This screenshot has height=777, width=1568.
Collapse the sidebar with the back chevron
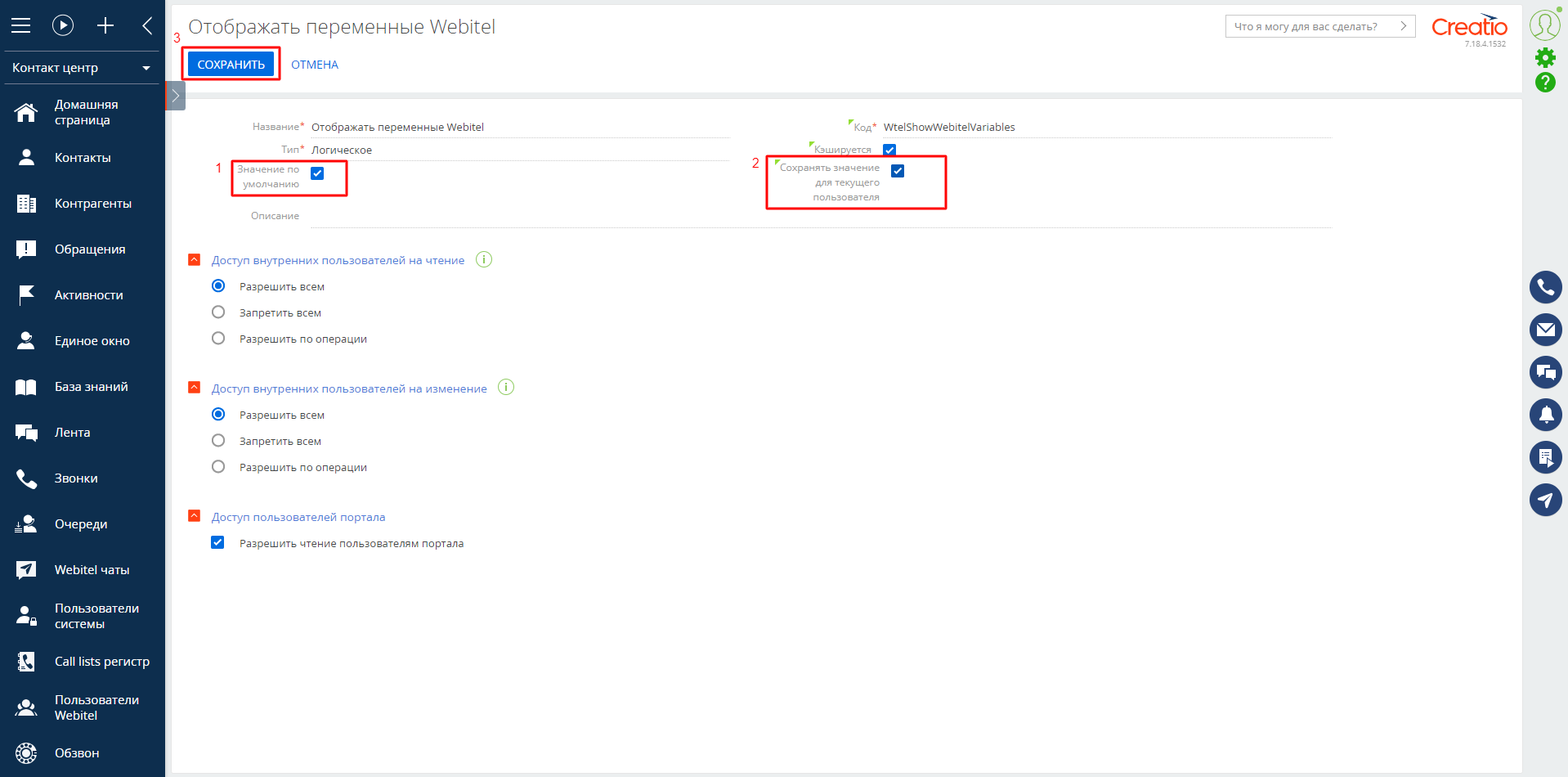[147, 25]
